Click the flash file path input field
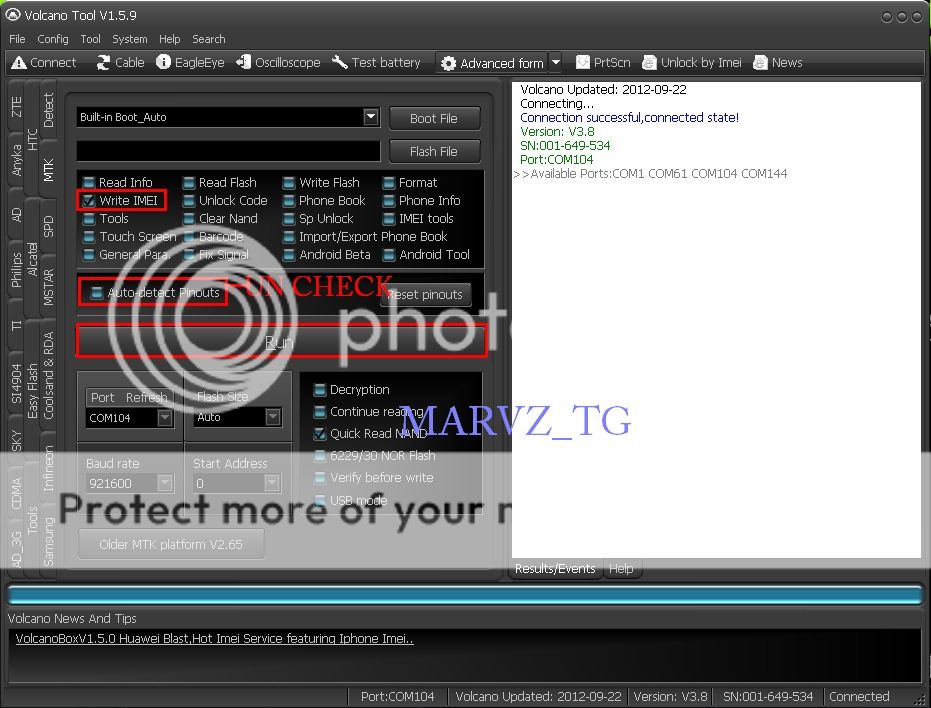The width and height of the screenshot is (931, 708). (229, 151)
